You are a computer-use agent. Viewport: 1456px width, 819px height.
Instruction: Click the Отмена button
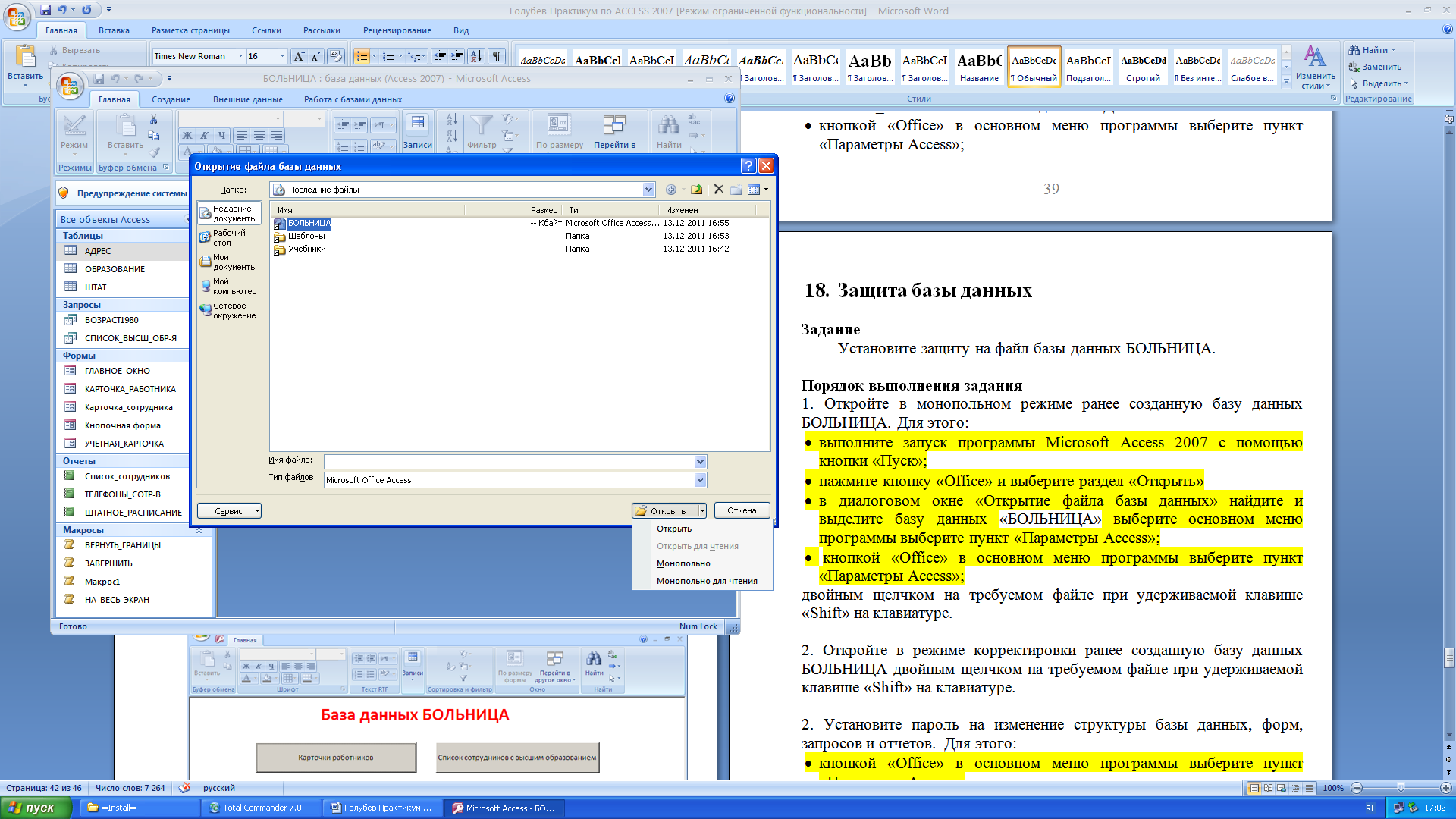pos(742,510)
